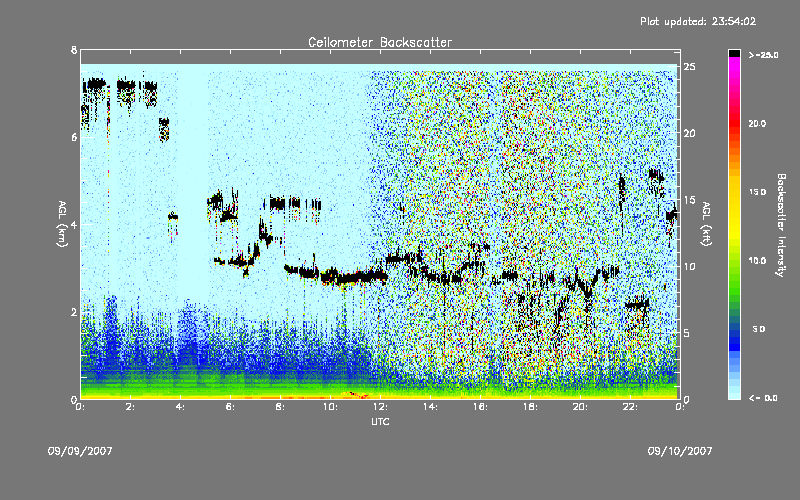Click the 'AGL (km)' left axis label

(62, 224)
